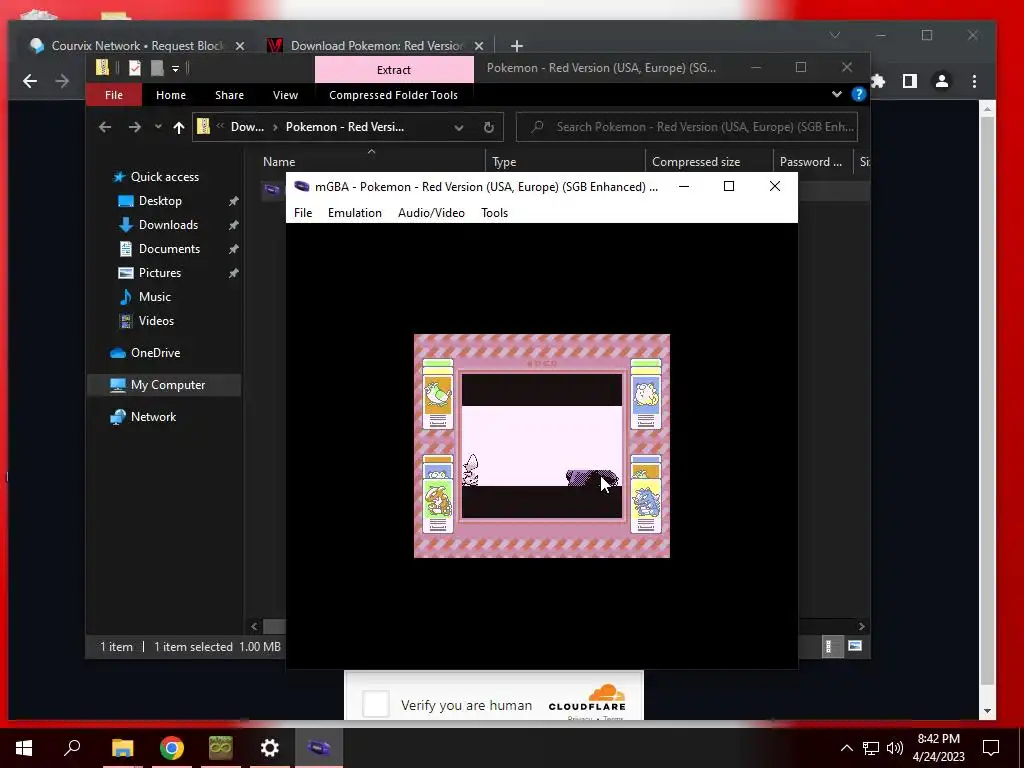Click the Pokemon game screen in mGBA
1024x768 pixels.
(x=541, y=446)
